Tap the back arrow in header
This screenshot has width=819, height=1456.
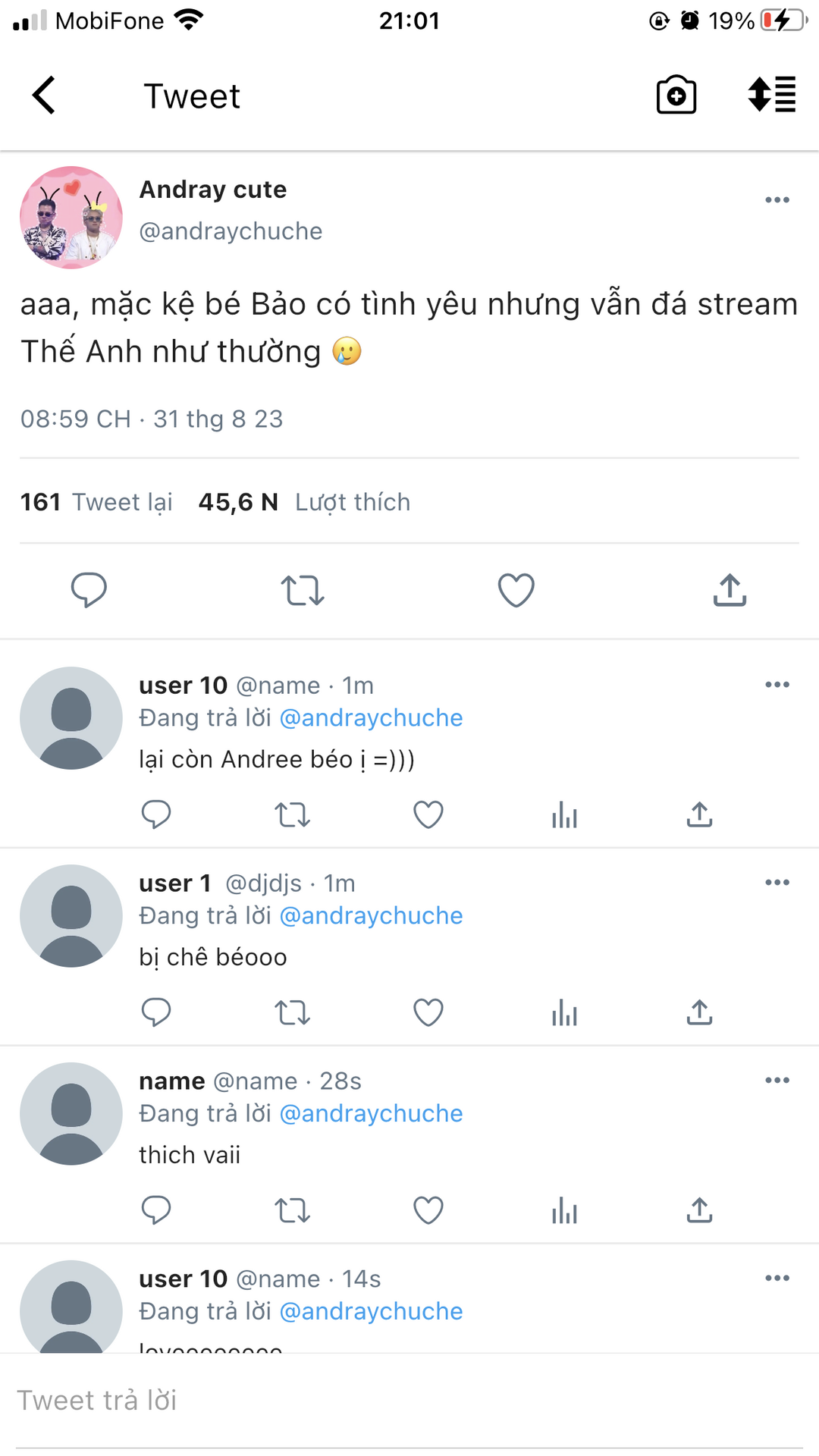pos(44,96)
